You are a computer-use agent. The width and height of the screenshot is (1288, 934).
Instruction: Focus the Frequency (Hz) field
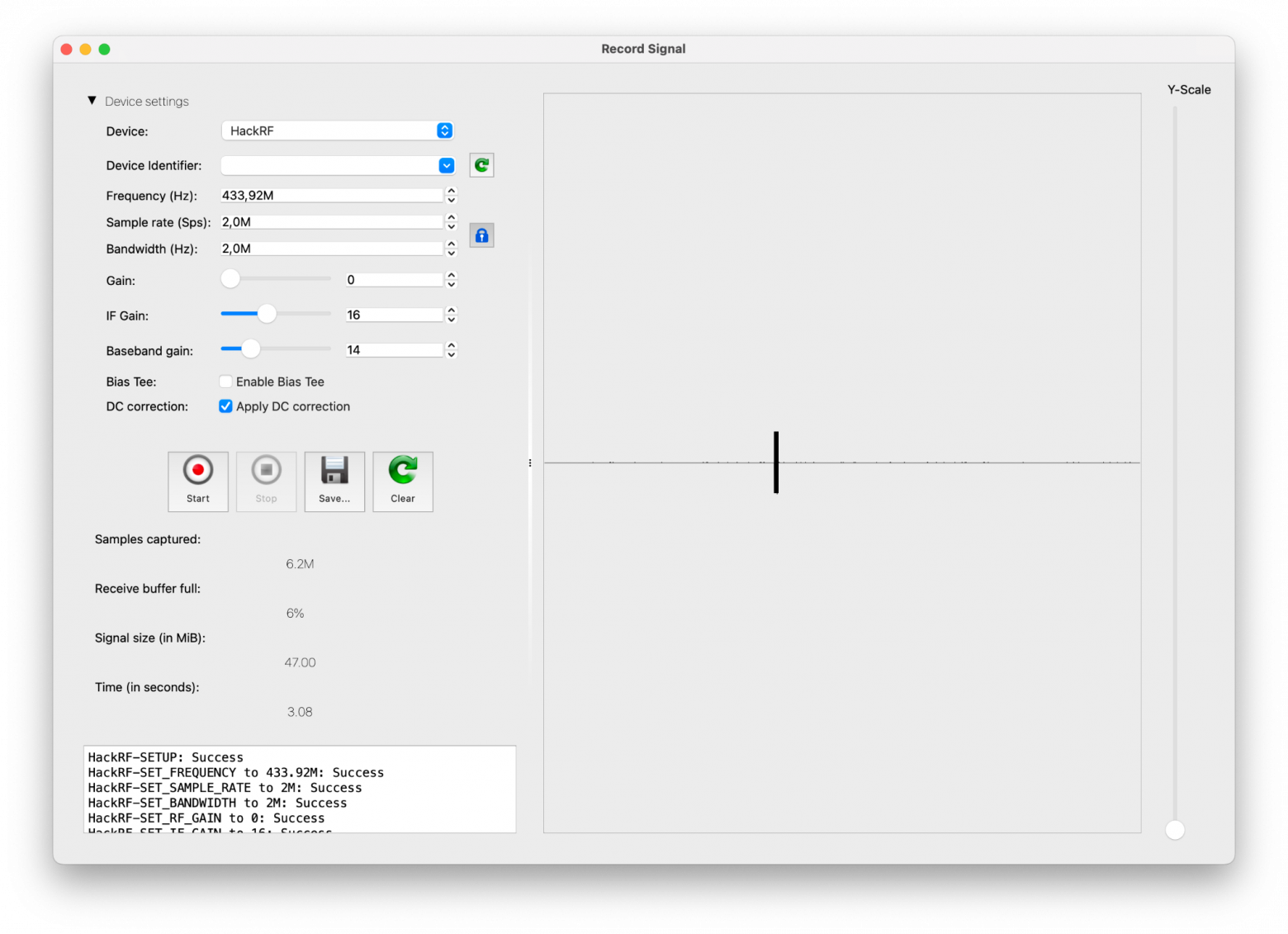pos(332,196)
